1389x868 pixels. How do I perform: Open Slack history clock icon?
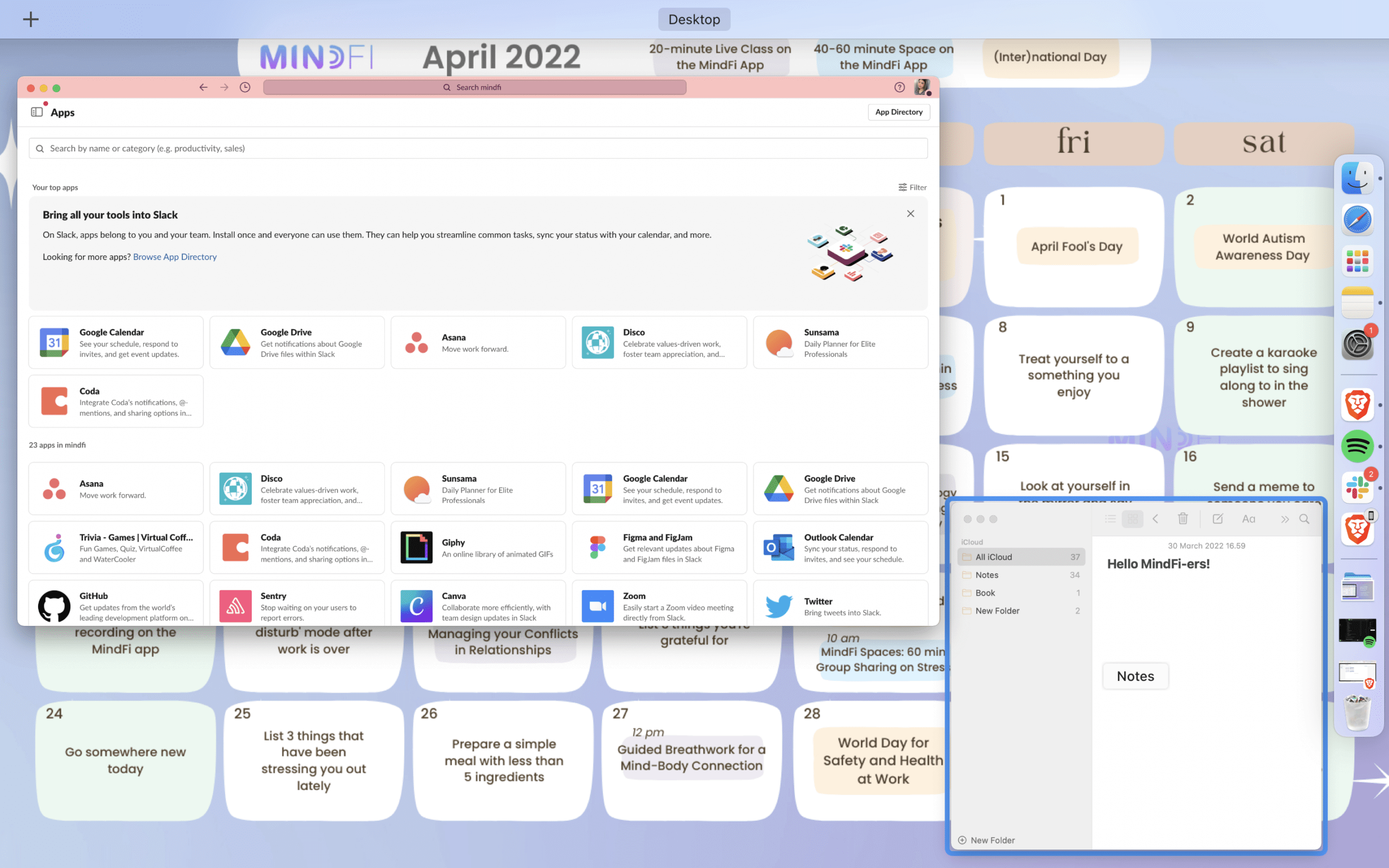pos(245,87)
